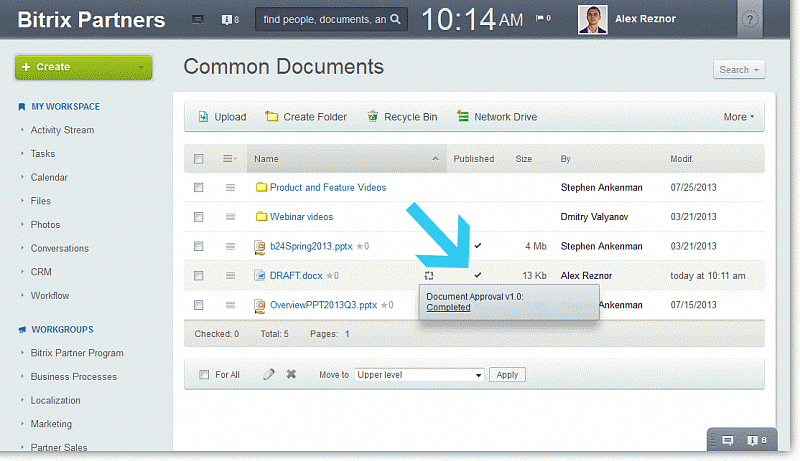800x461 pixels.
Task: Sort by the Modif. column header
Action: click(682, 159)
